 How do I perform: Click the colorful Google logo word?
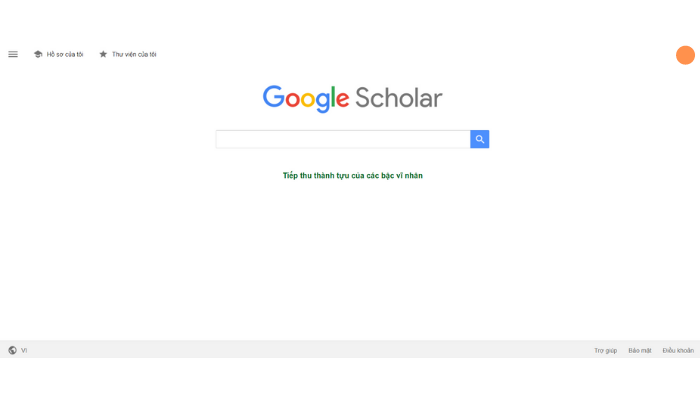tap(306, 99)
